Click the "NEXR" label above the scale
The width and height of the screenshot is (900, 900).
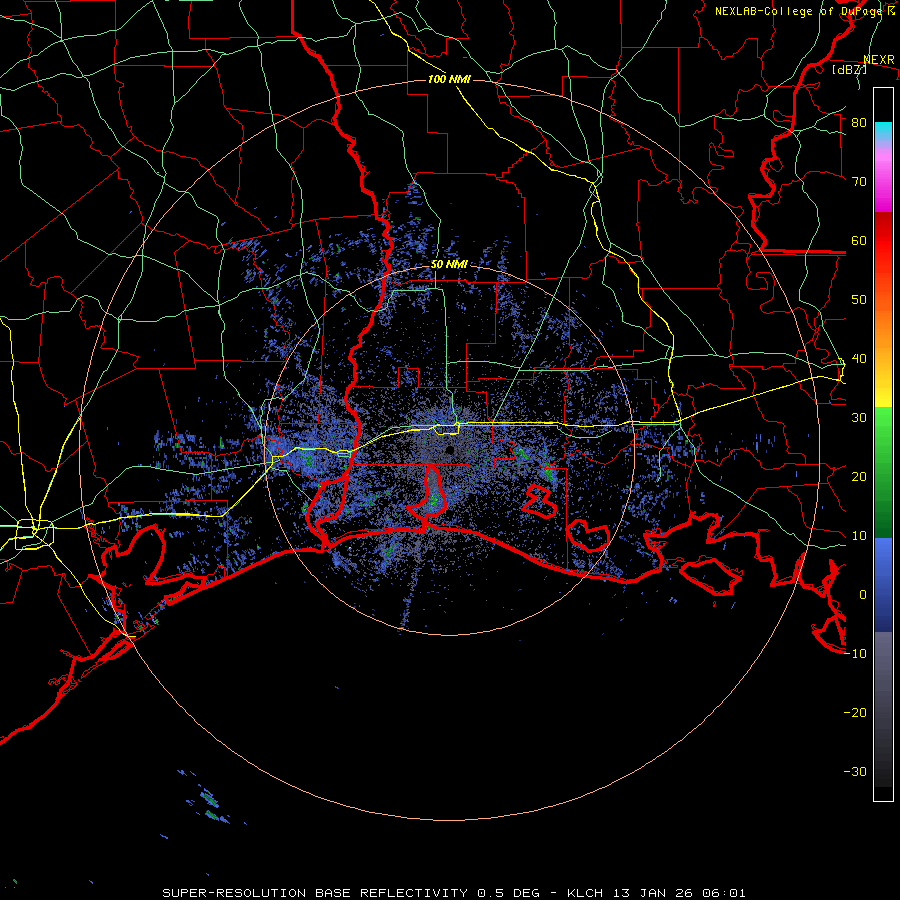coord(879,60)
